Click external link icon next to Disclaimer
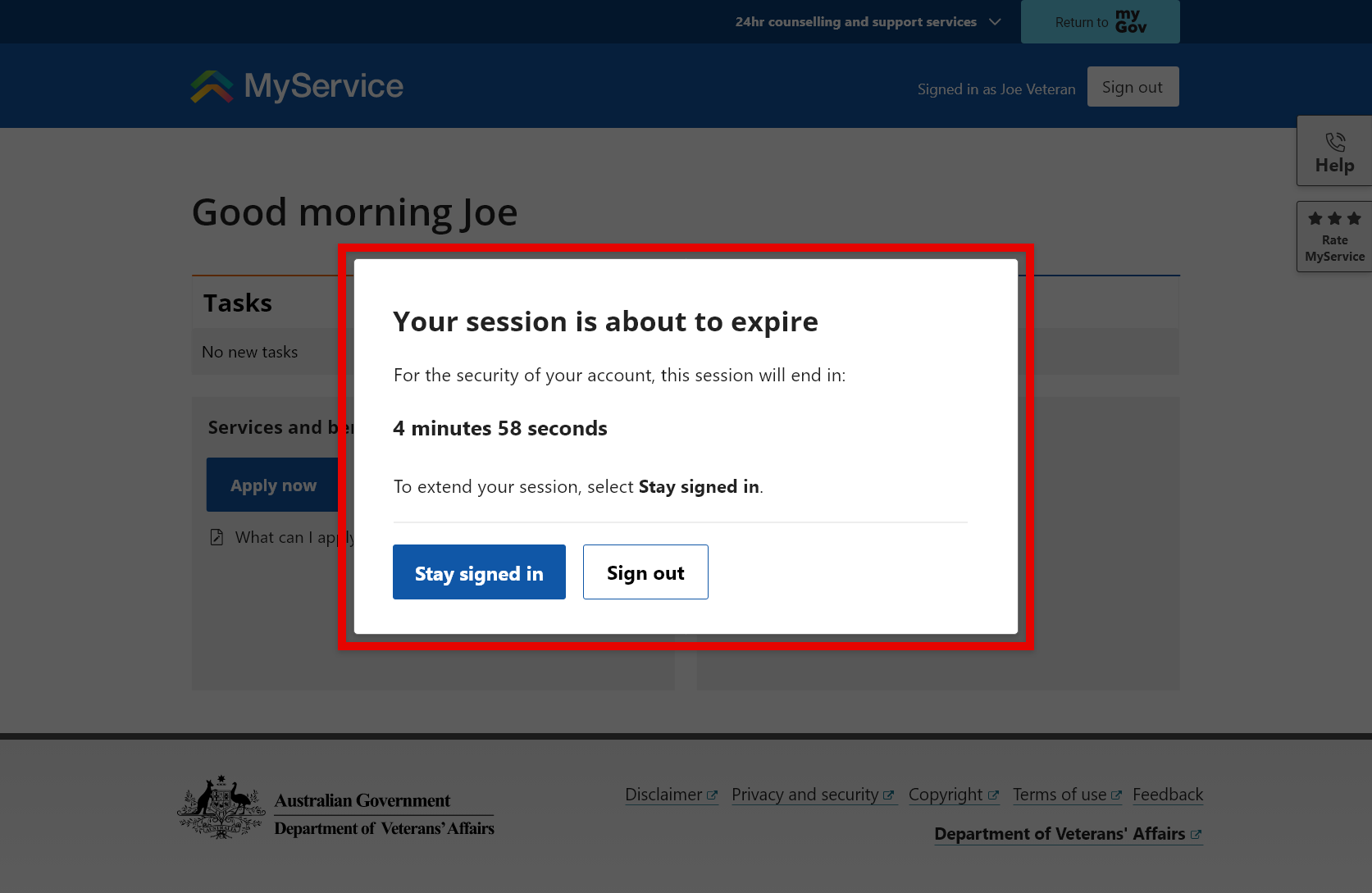The height and width of the screenshot is (893, 1372). click(712, 795)
